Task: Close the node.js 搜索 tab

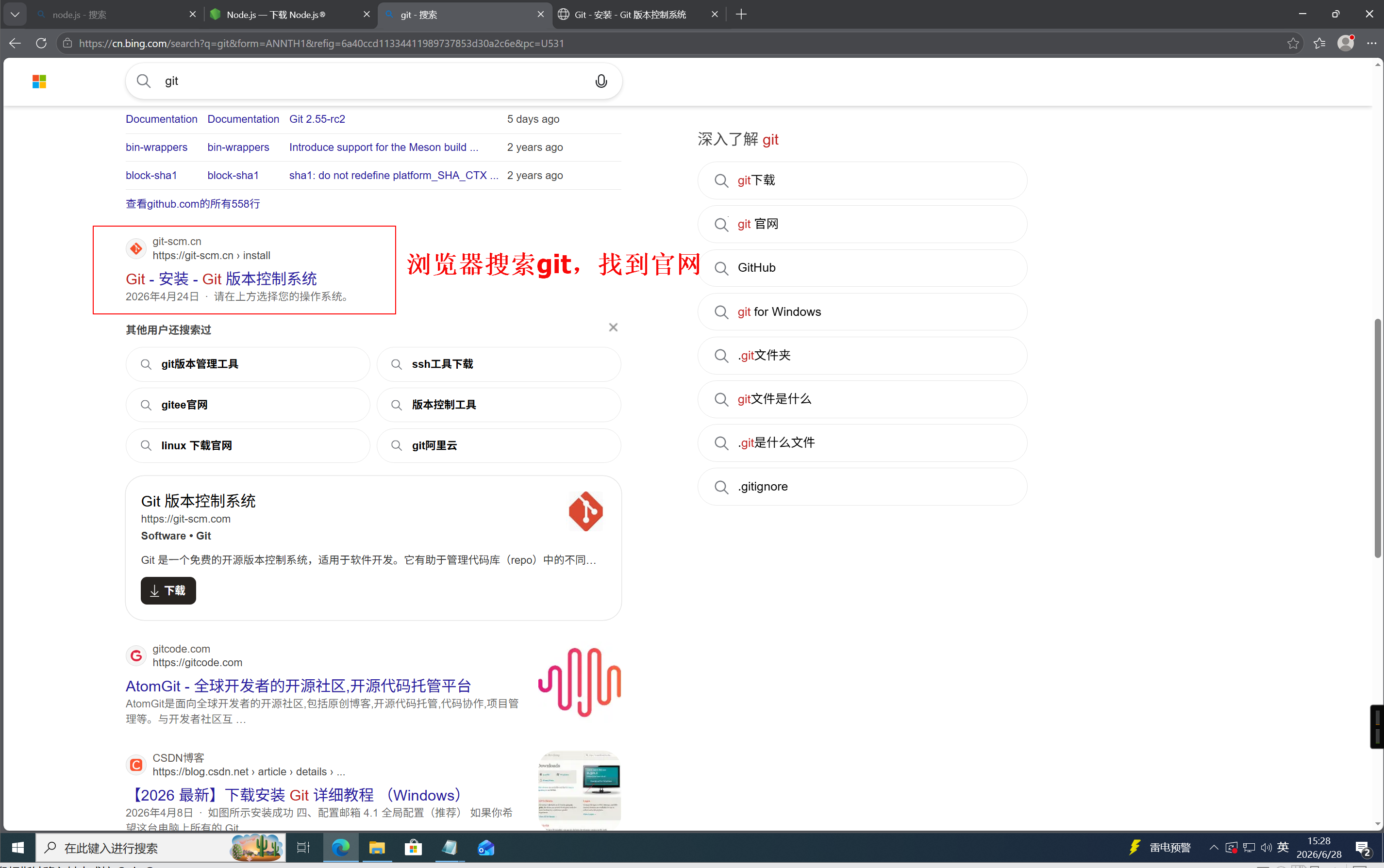Action: (x=192, y=15)
